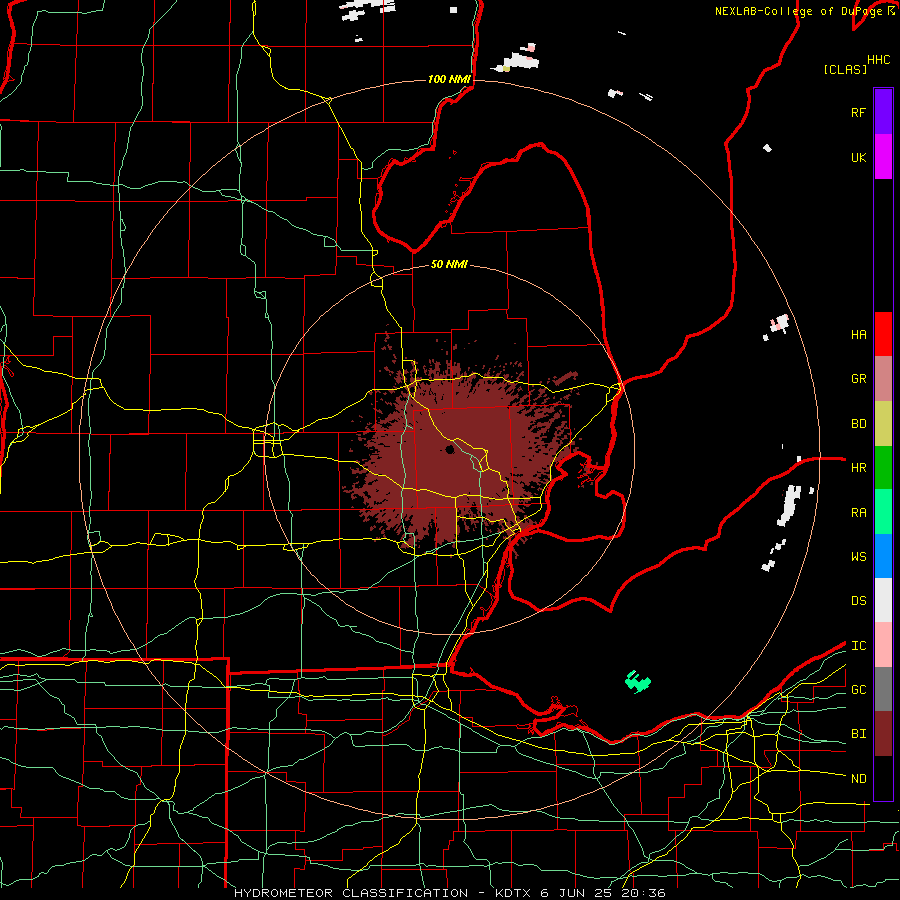Click the mint green echo over the lake

(637, 681)
